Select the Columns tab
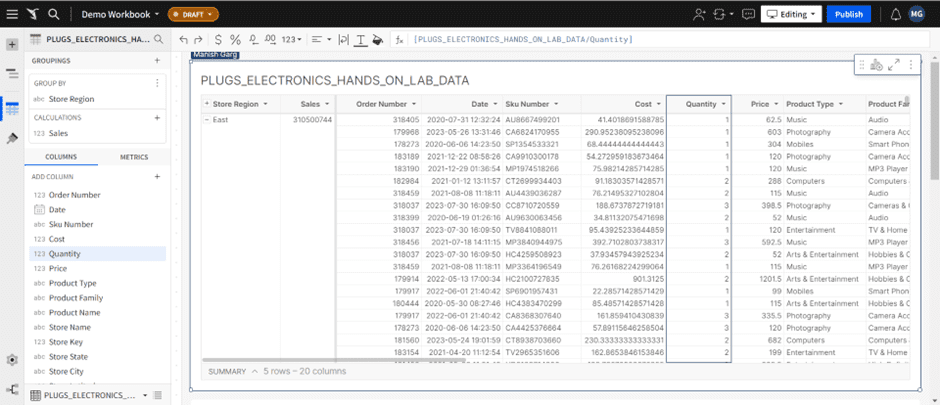The width and height of the screenshot is (940, 405). coord(61,157)
